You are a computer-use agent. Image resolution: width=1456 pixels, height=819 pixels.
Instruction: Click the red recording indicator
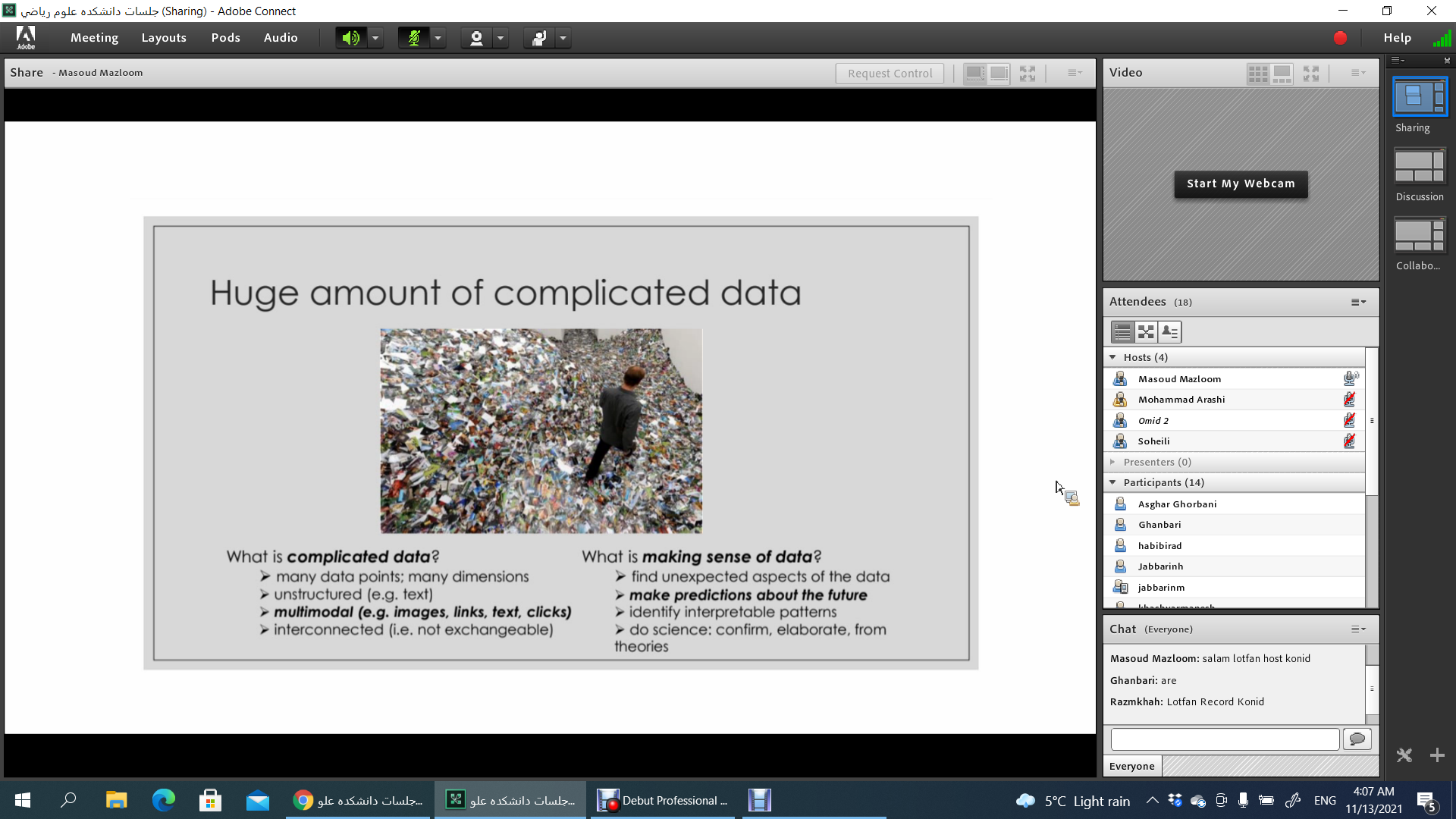tap(1340, 38)
